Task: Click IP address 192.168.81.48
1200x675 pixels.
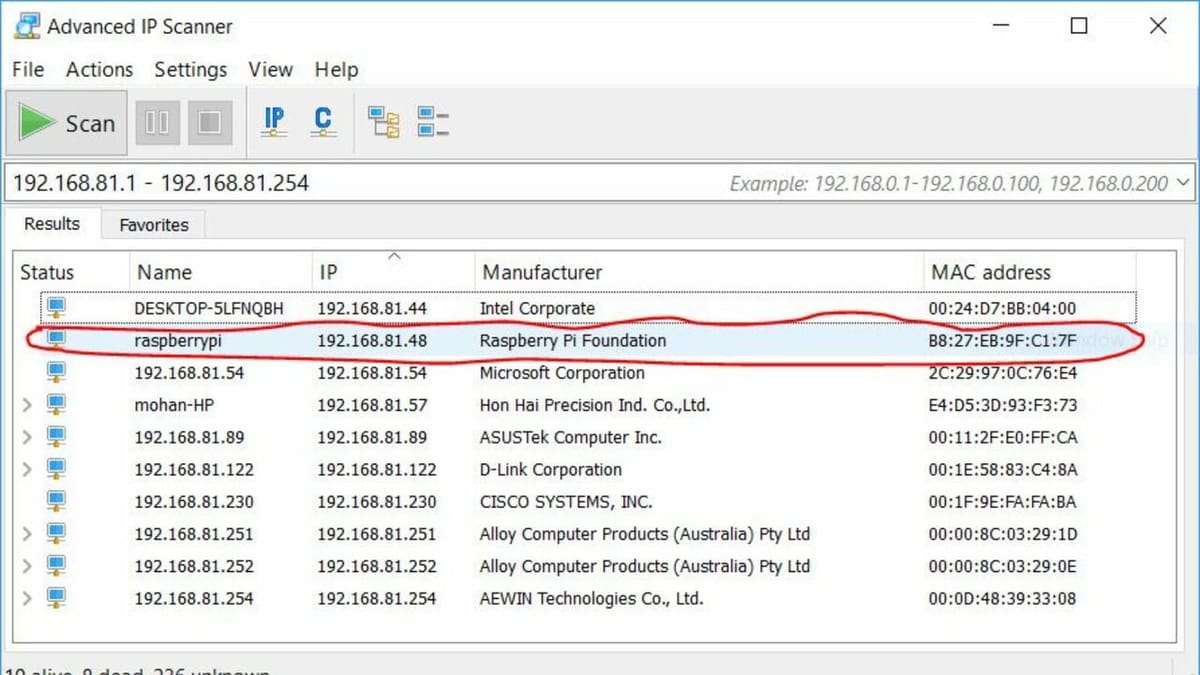Action: coord(372,341)
